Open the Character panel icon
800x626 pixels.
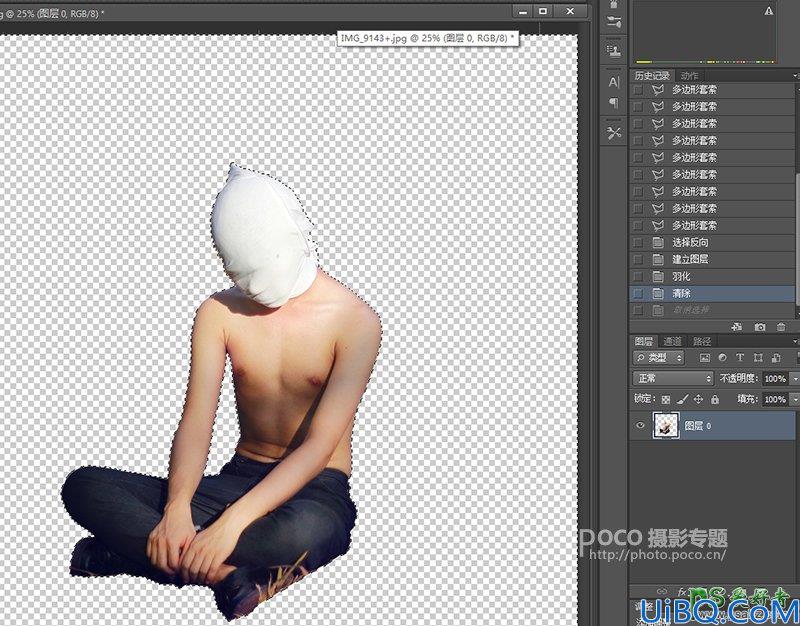click(x=614, y=83)
